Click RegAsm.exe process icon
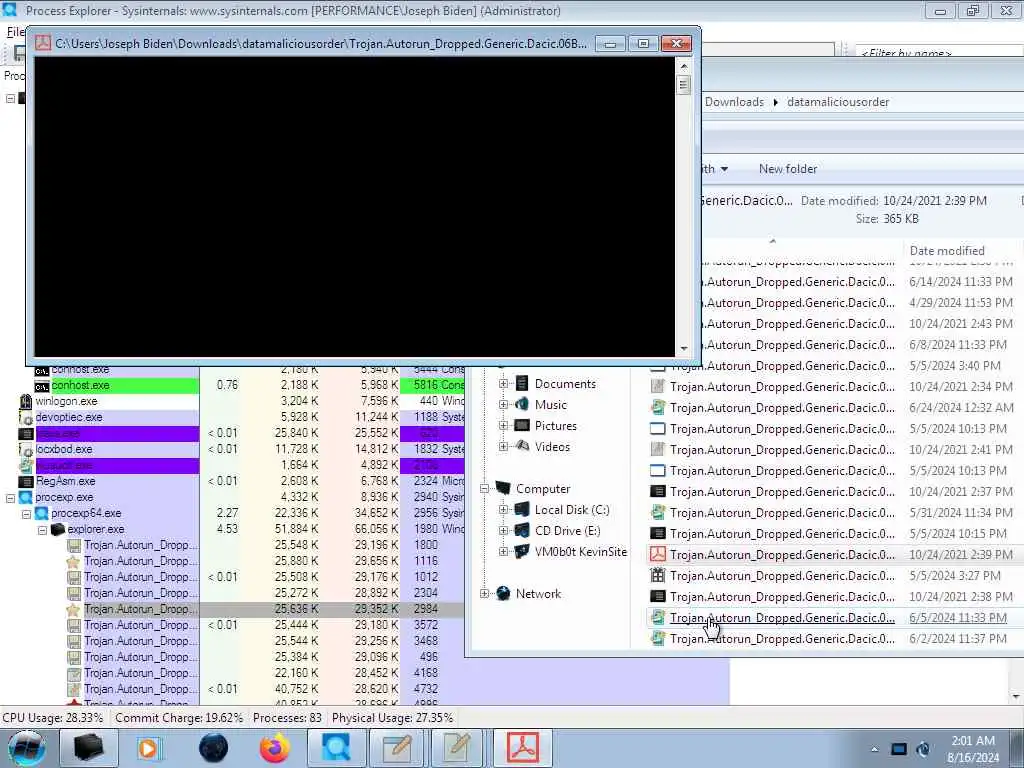 click(26, 482)
